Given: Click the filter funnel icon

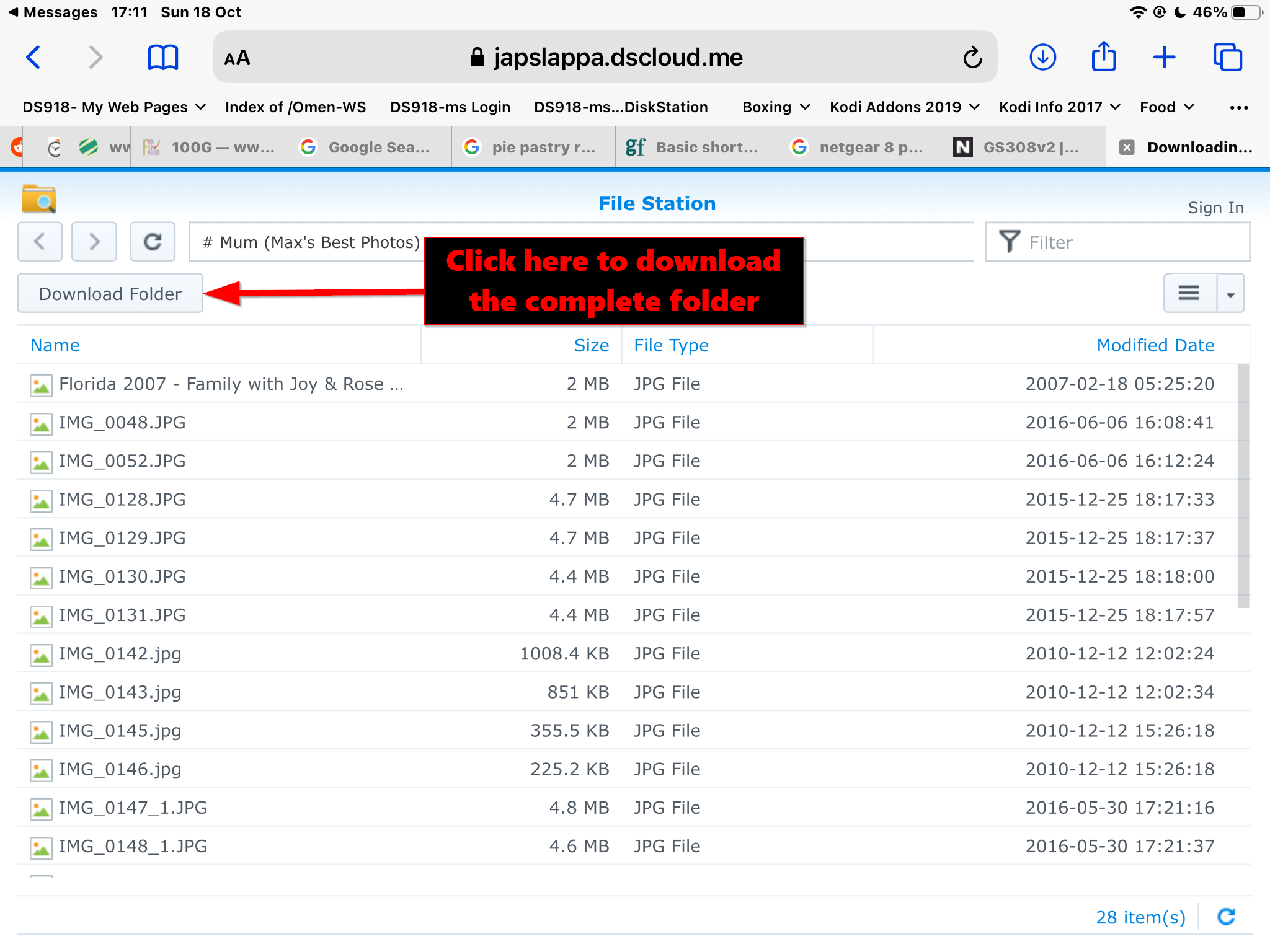Looking at the screenshot, I should [x=1010, y=242].
